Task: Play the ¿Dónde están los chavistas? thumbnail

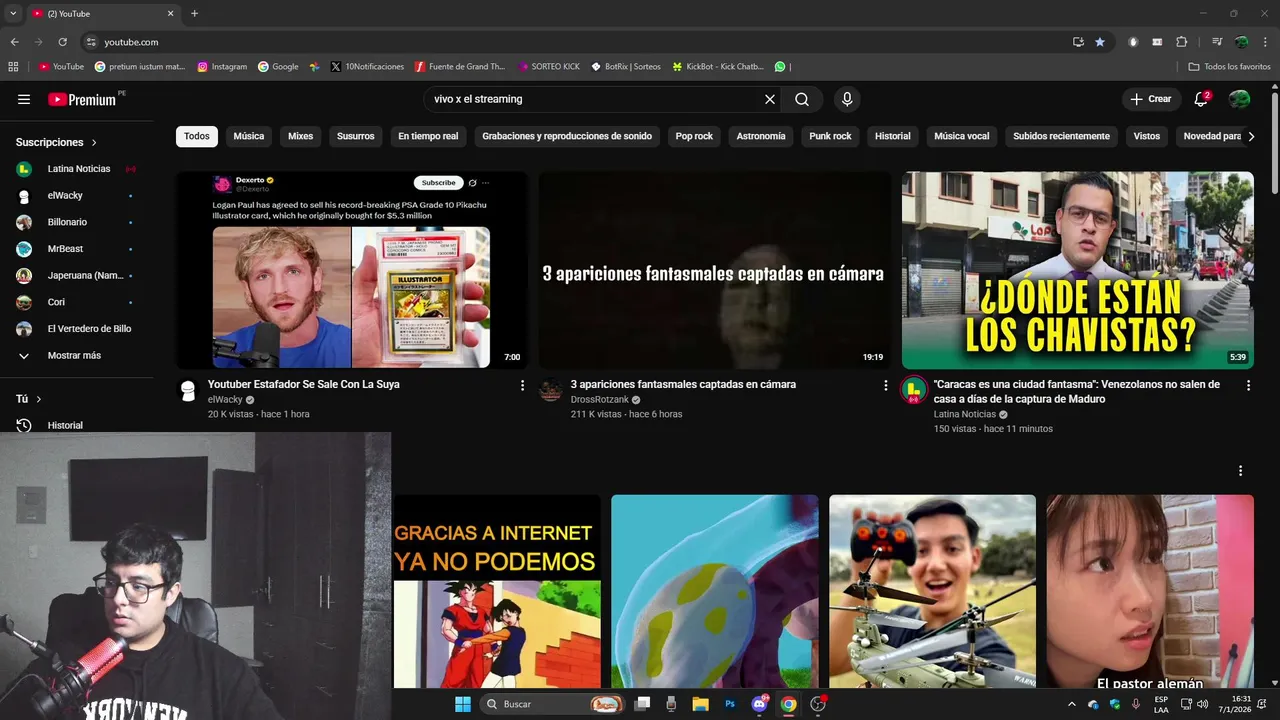Action: (x=1078, y=270)
